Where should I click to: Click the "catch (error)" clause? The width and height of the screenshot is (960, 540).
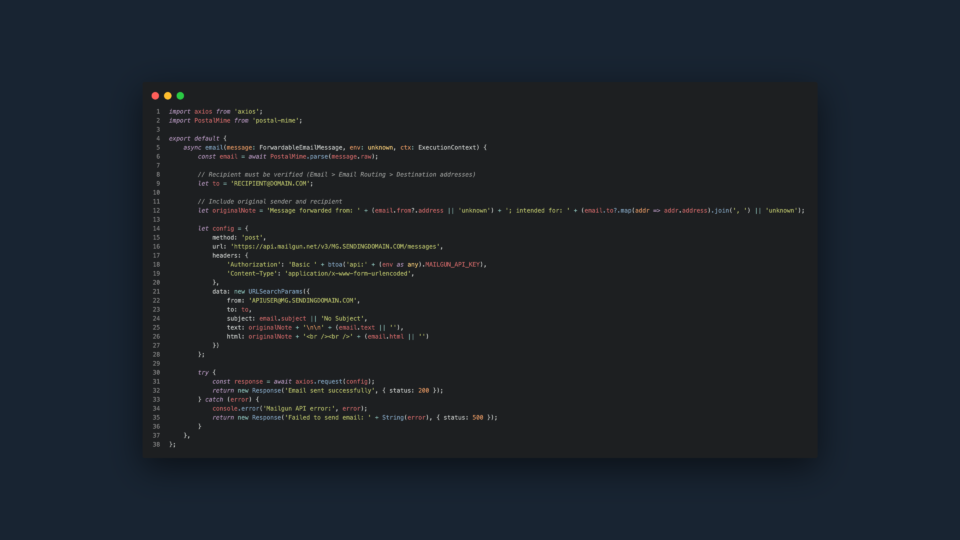tap(228, 399)
